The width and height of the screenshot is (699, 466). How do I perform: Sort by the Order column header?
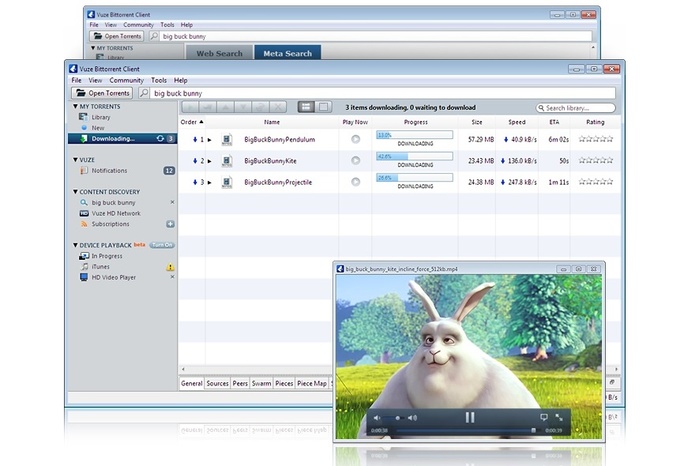pos(192,122)
